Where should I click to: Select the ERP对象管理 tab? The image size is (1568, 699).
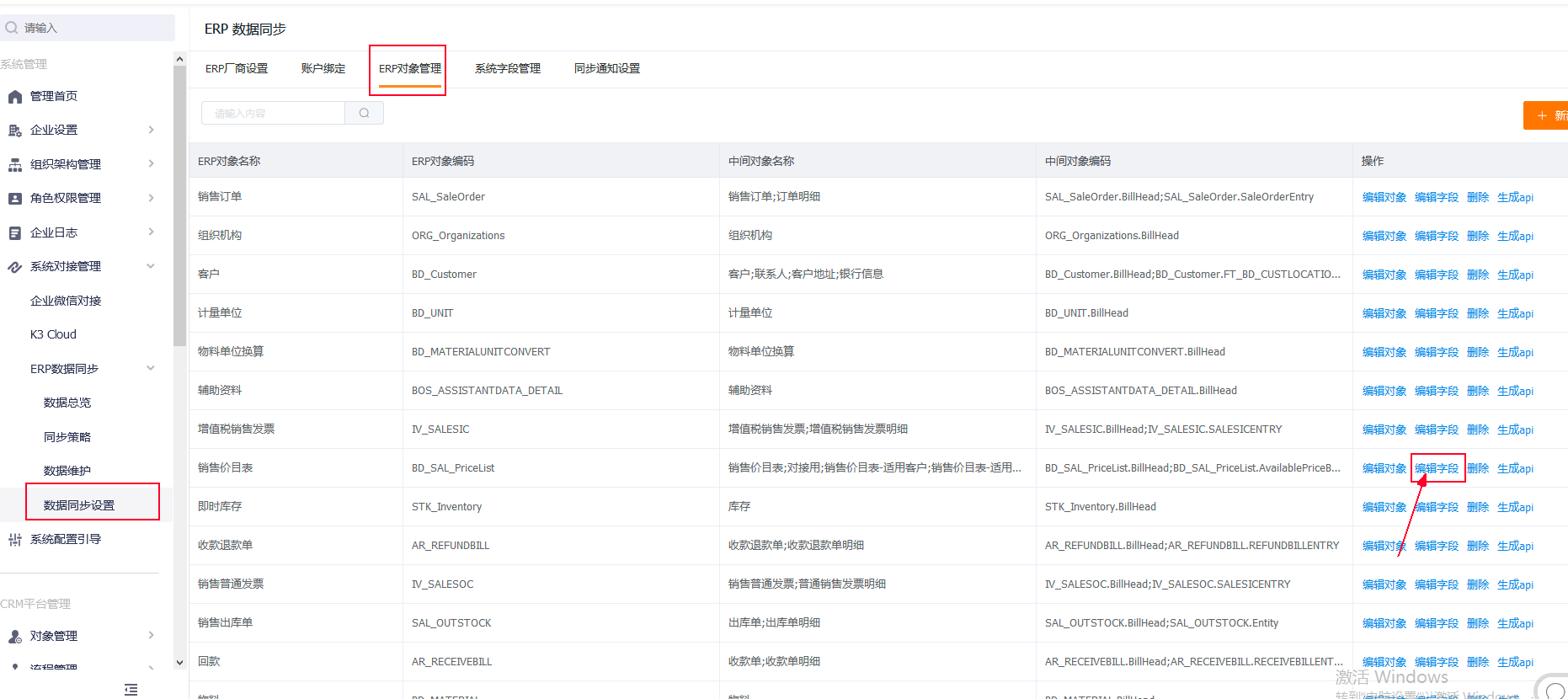tap(410, 69)
